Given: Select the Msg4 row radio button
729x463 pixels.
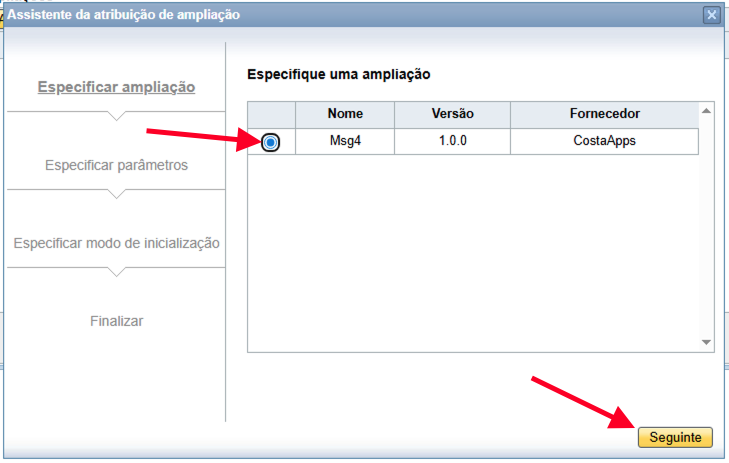Looking at the screenshot, I should point(271,142).
